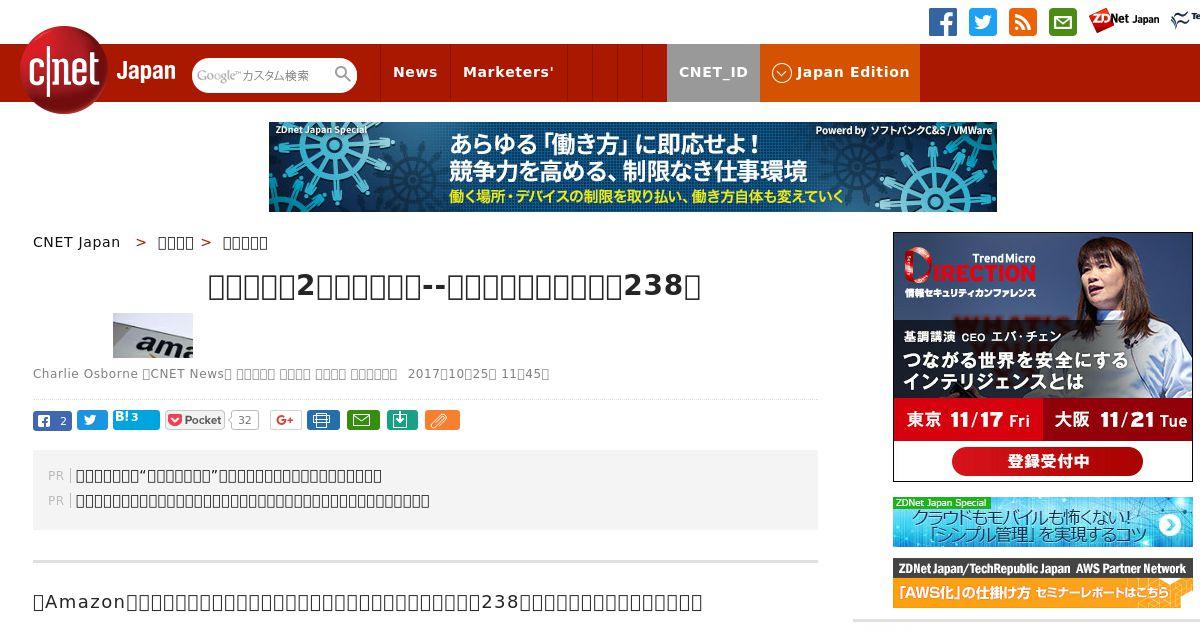
Task: Email the article via green envelope icon
Action: pos(363,420)
